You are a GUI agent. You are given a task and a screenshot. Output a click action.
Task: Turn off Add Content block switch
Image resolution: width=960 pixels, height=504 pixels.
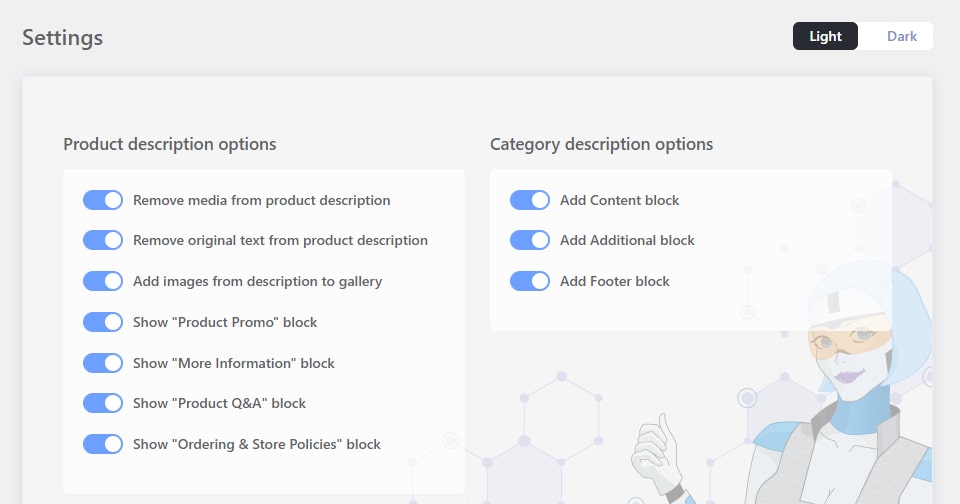(x=530, y=200)
